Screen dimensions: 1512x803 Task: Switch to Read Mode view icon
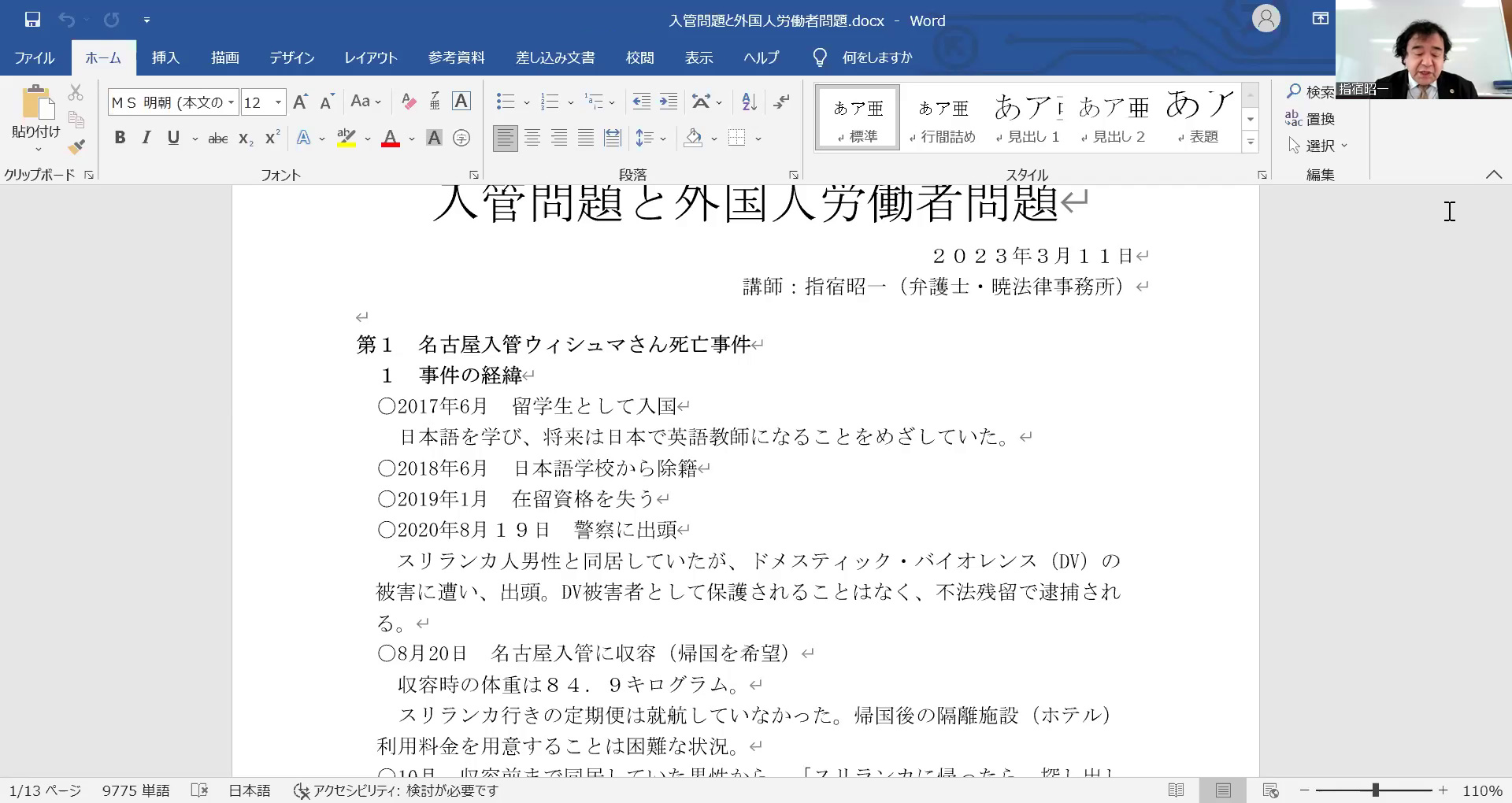[x=1177, y=790]
